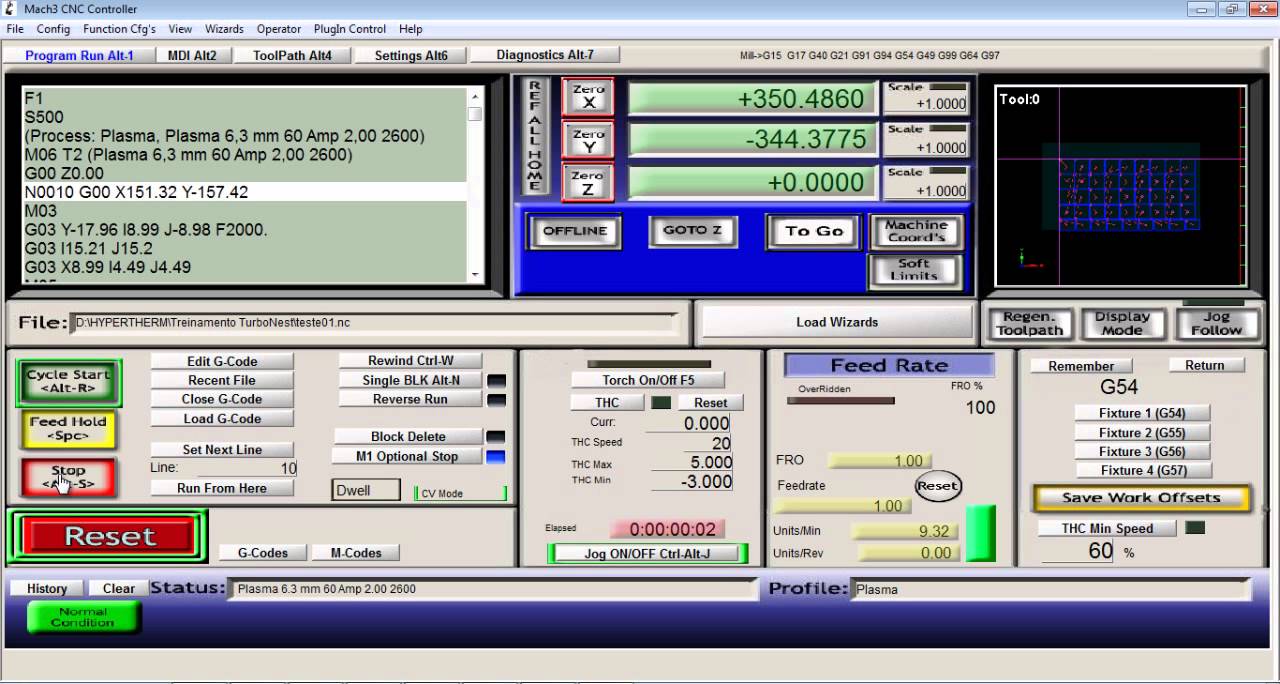The image size is (1280, 684).
Task: Open the G-Codes reference list
Action: click(263, 553)
